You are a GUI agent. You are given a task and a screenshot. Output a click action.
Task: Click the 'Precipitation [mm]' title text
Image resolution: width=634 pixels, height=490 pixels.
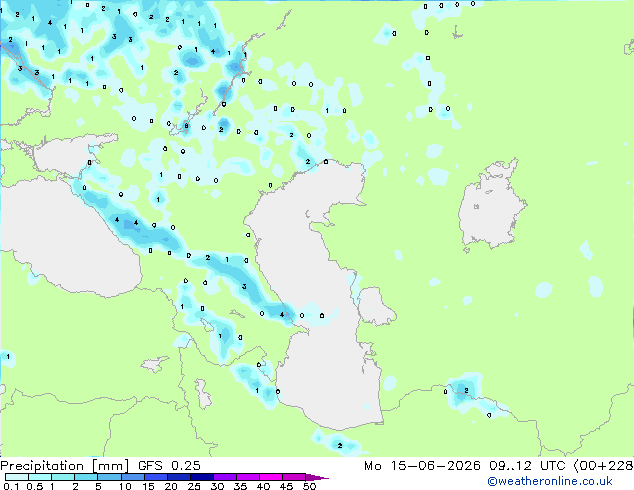(64, 466)
